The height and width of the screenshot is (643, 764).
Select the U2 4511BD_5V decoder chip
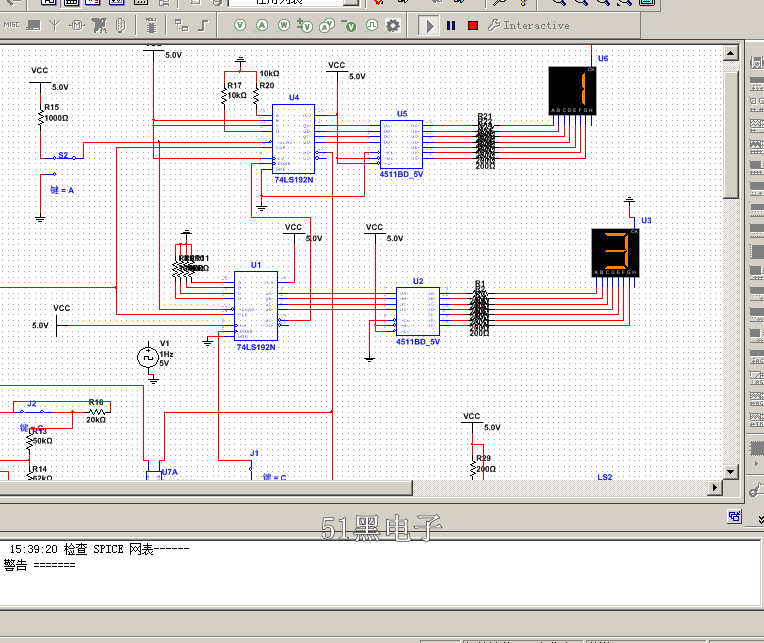tap(418, 311)
